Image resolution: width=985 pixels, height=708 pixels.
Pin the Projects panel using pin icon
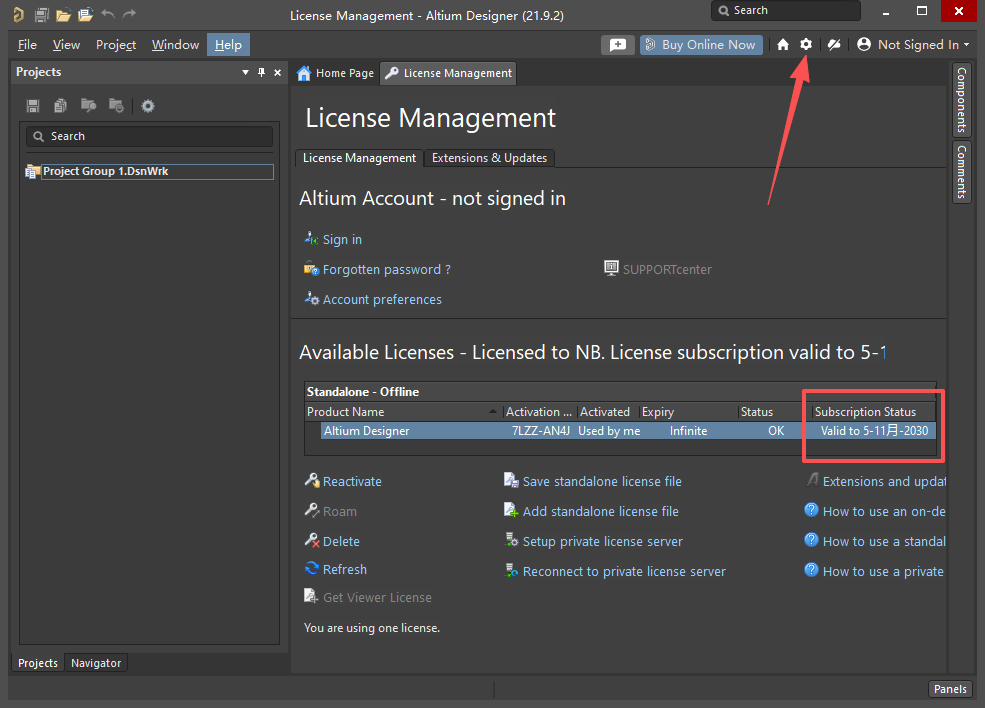tap(262, 72)
